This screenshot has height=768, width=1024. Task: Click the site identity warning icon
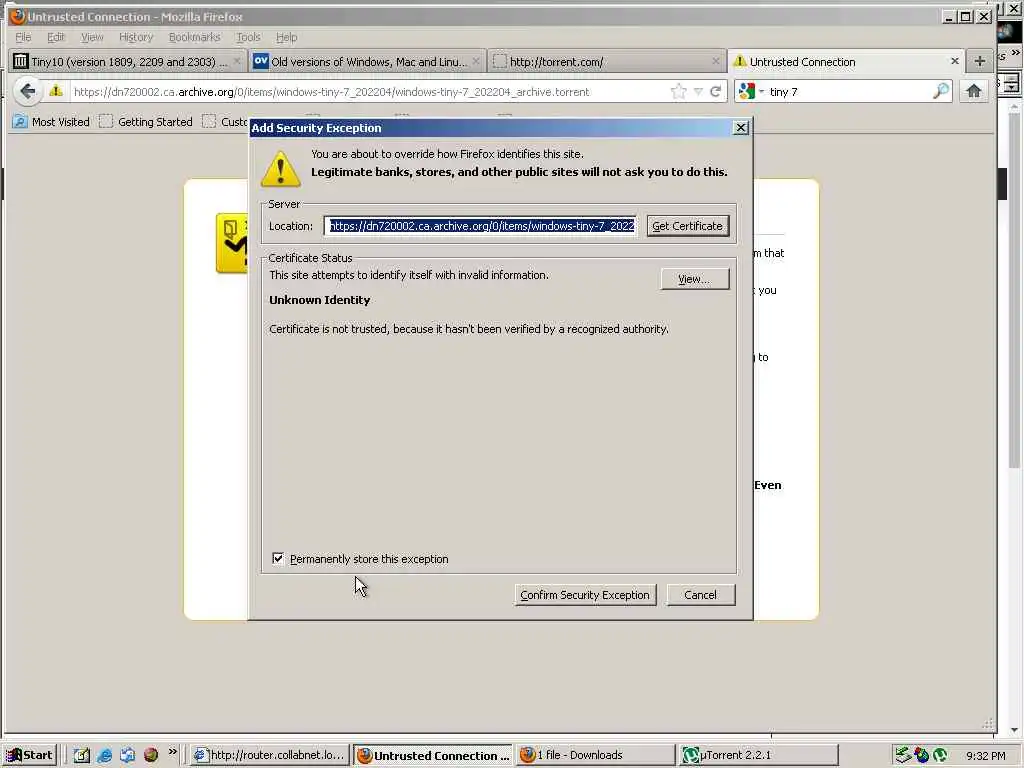click(56, 91)
